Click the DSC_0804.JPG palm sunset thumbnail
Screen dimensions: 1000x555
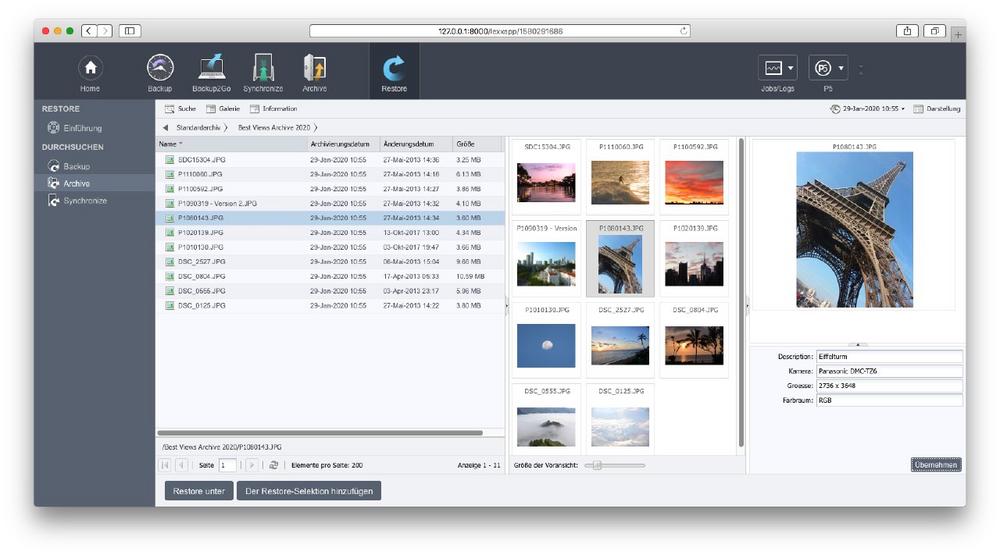pyautogui.click(x=694, y=346)
